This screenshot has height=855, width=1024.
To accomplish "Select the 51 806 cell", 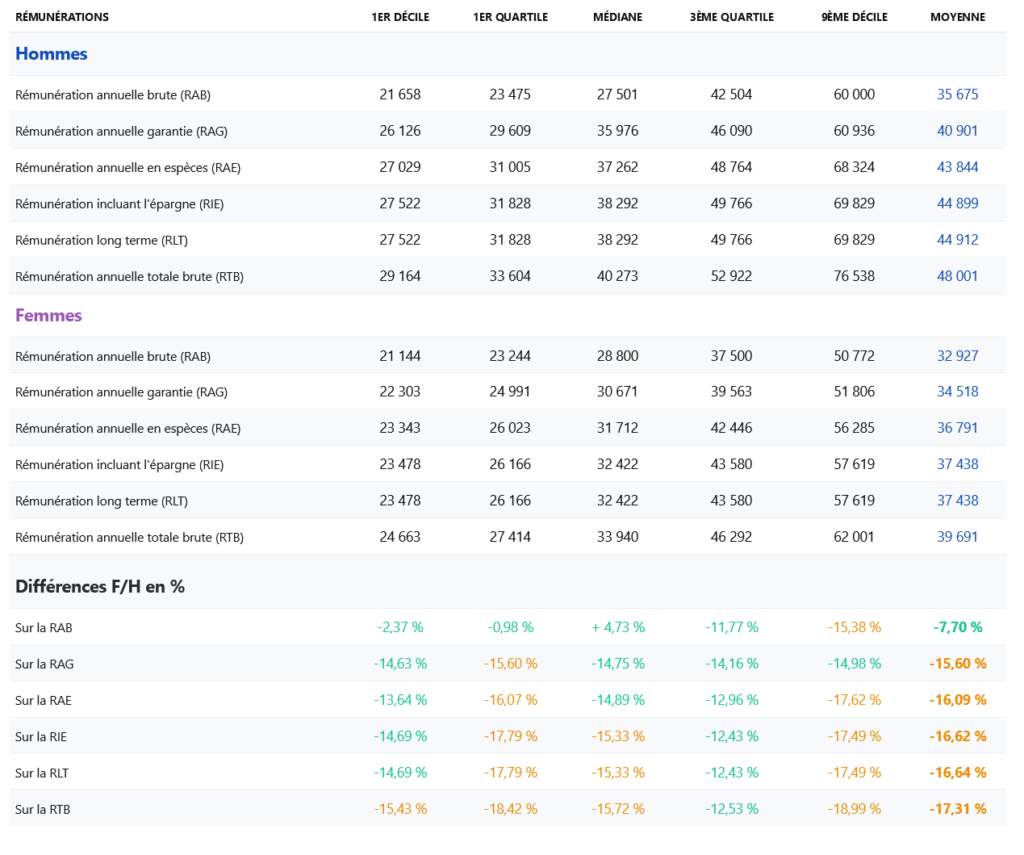I will pos(854,391).
